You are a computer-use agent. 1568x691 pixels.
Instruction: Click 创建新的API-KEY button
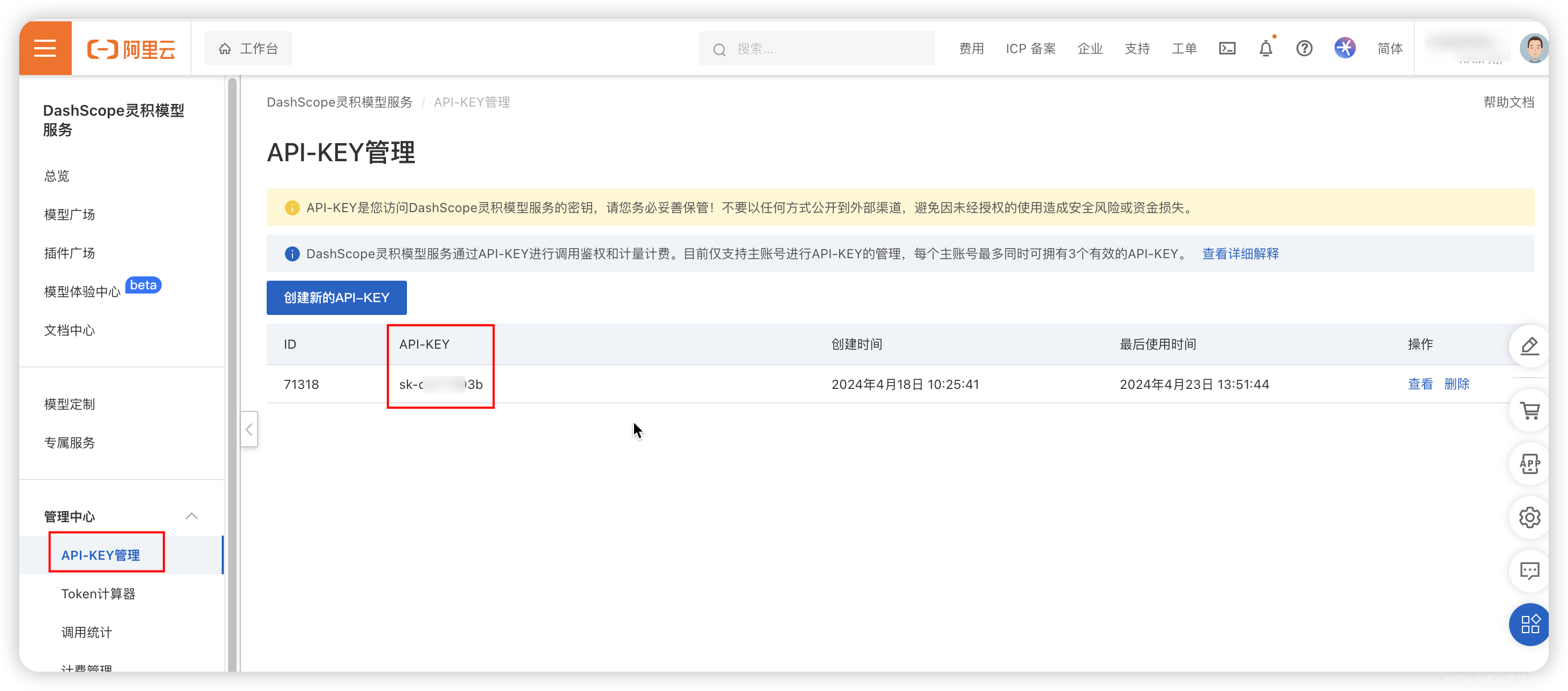[336, 298]
